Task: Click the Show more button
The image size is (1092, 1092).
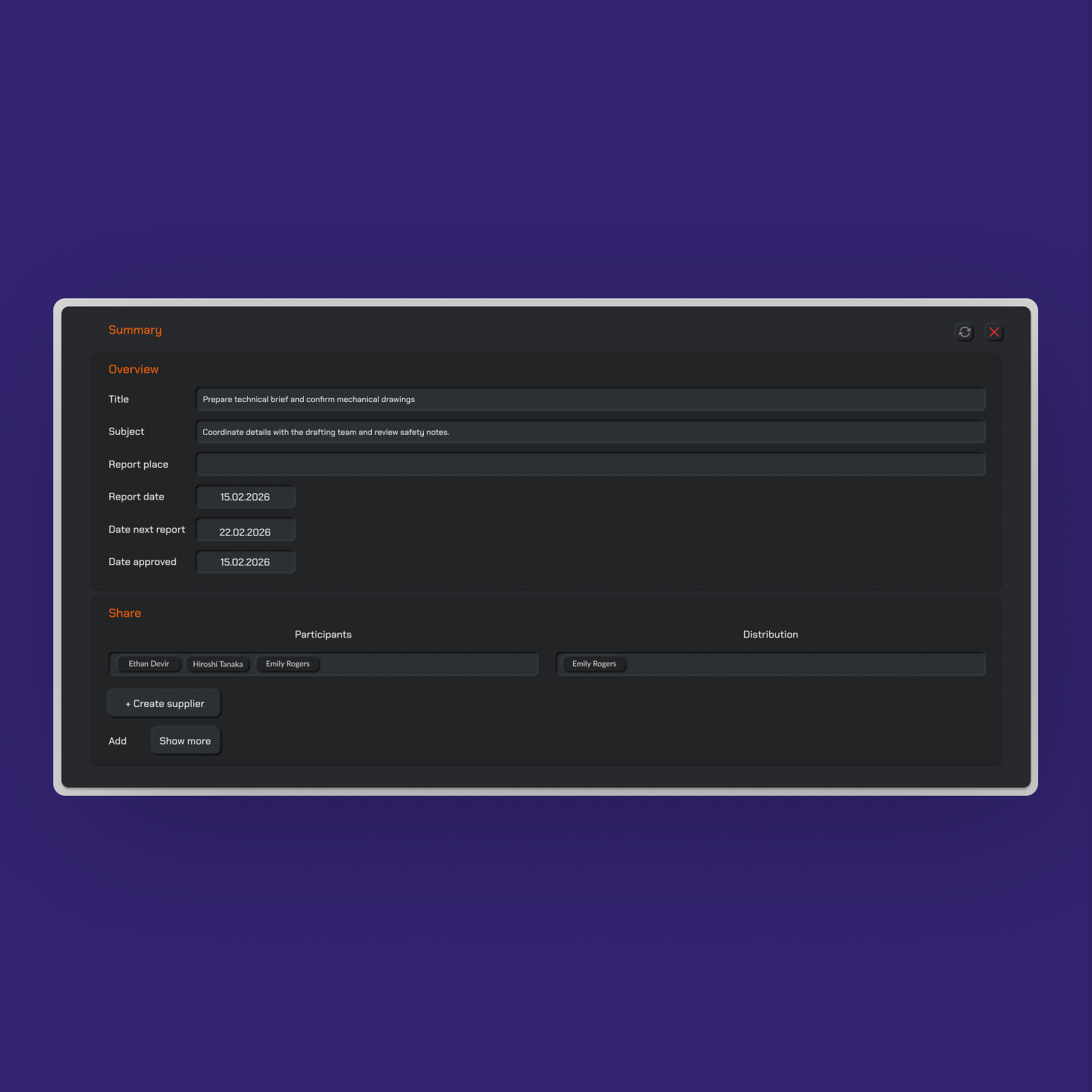Action: click(185, 741)
